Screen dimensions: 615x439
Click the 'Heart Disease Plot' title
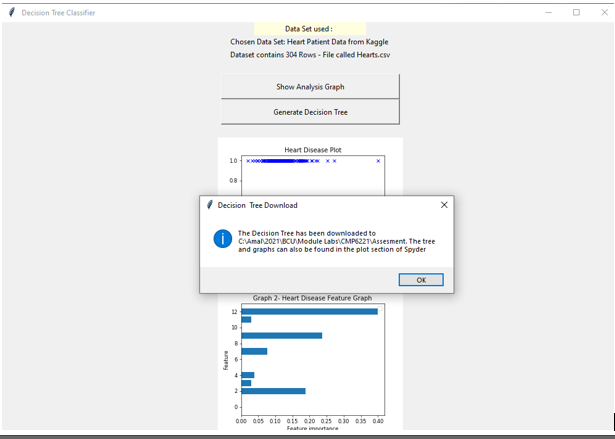313,150
